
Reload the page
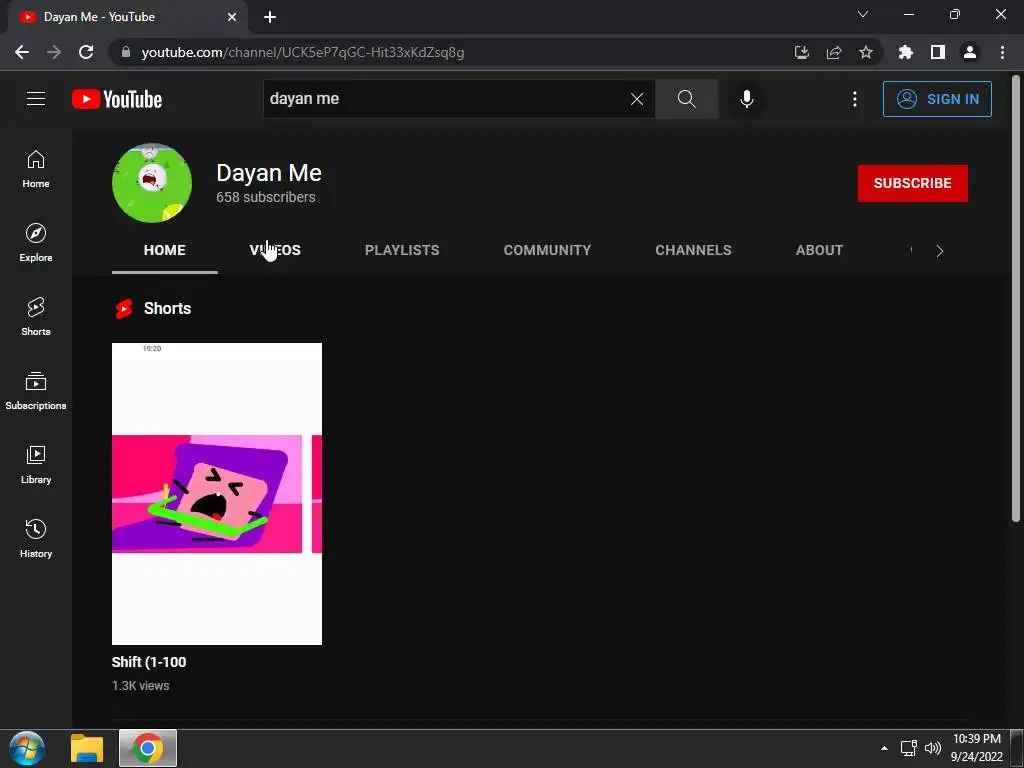pyautogui.click(x=86, y=52)
